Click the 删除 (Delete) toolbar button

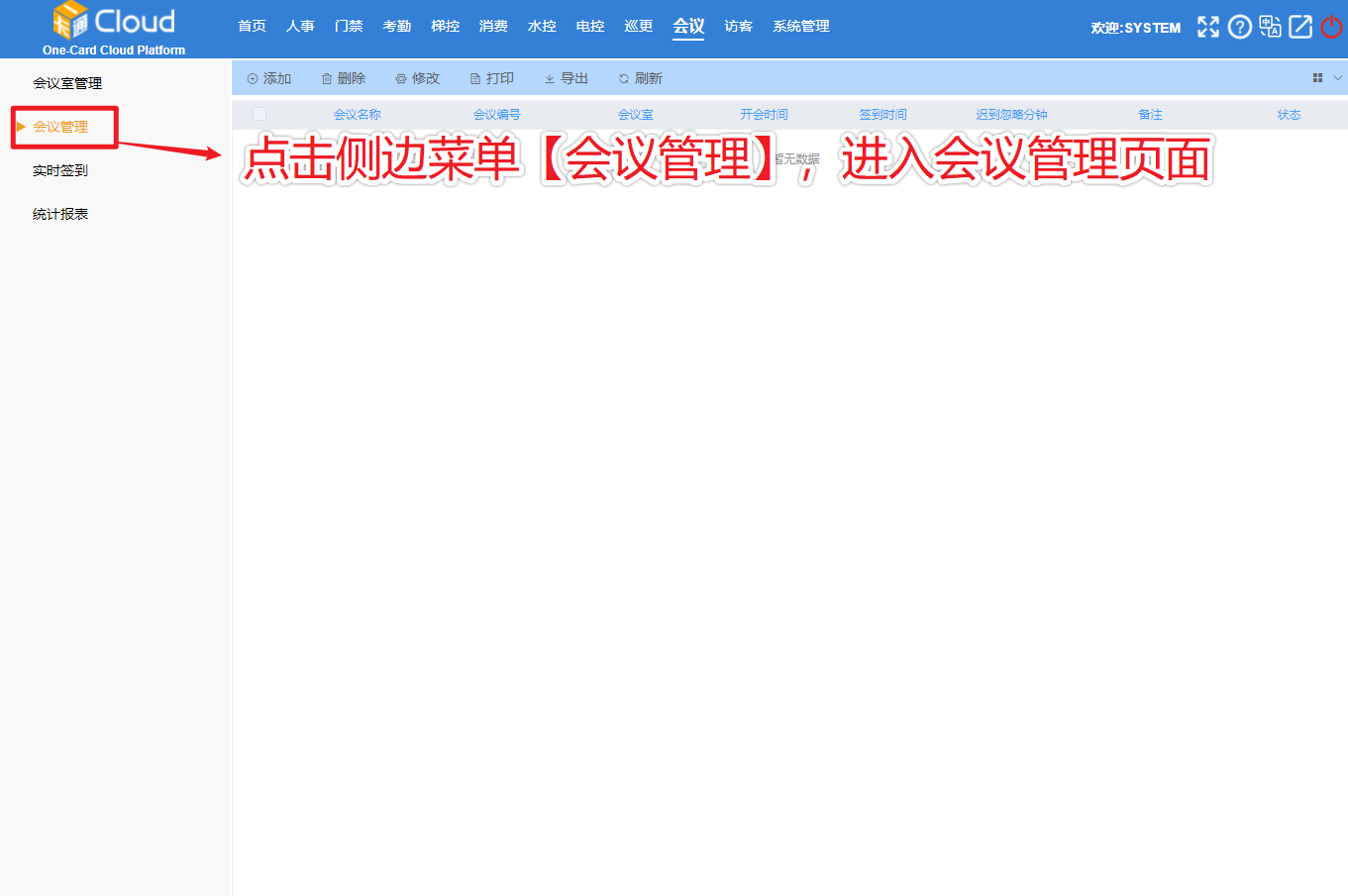(343, 78)
